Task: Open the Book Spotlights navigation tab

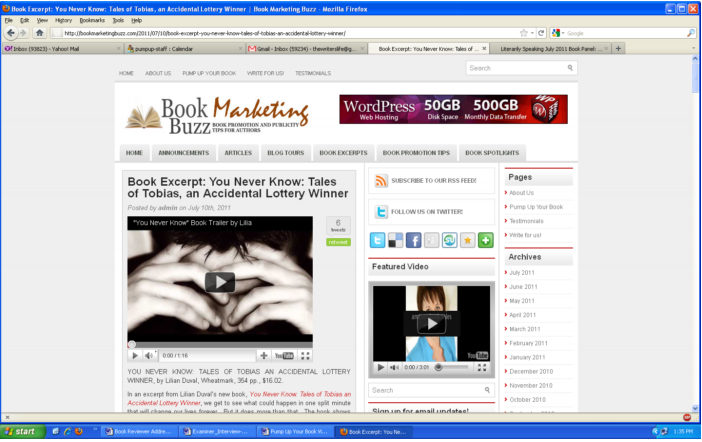Action: [x=492, y=153]
